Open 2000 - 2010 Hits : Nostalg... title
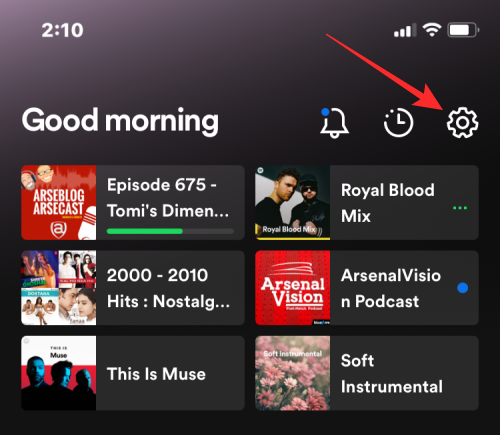Viewport: 500px width, 435px height. [x=168, y=288]
